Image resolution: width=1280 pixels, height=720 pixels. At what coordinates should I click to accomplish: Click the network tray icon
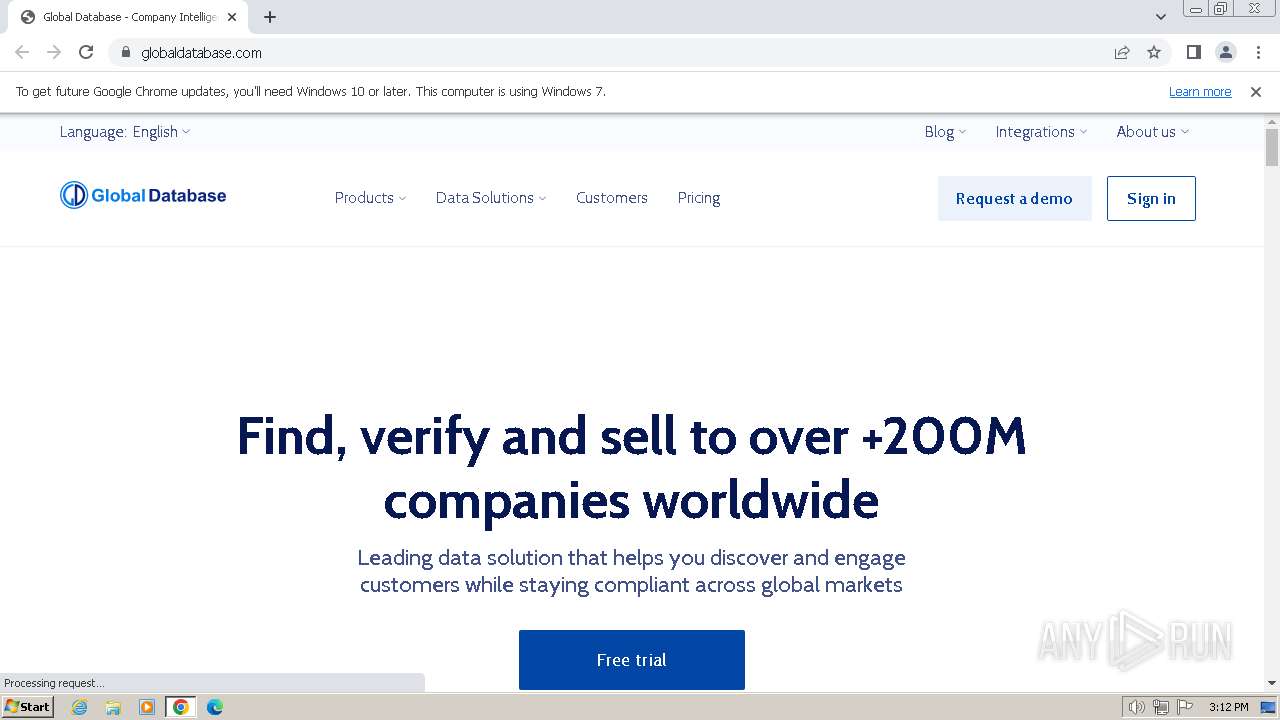1161,707
